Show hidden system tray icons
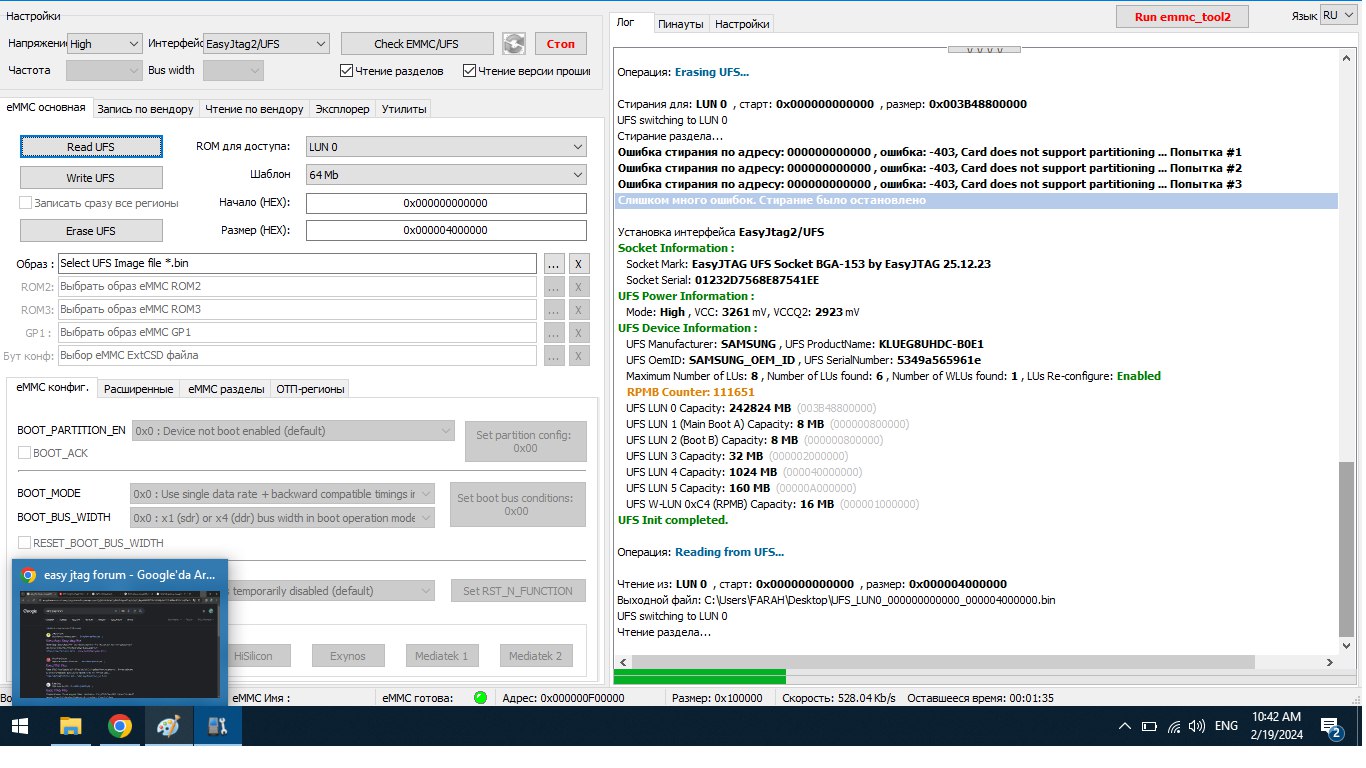This screenshot has width=1366, height=768. 1125,727
